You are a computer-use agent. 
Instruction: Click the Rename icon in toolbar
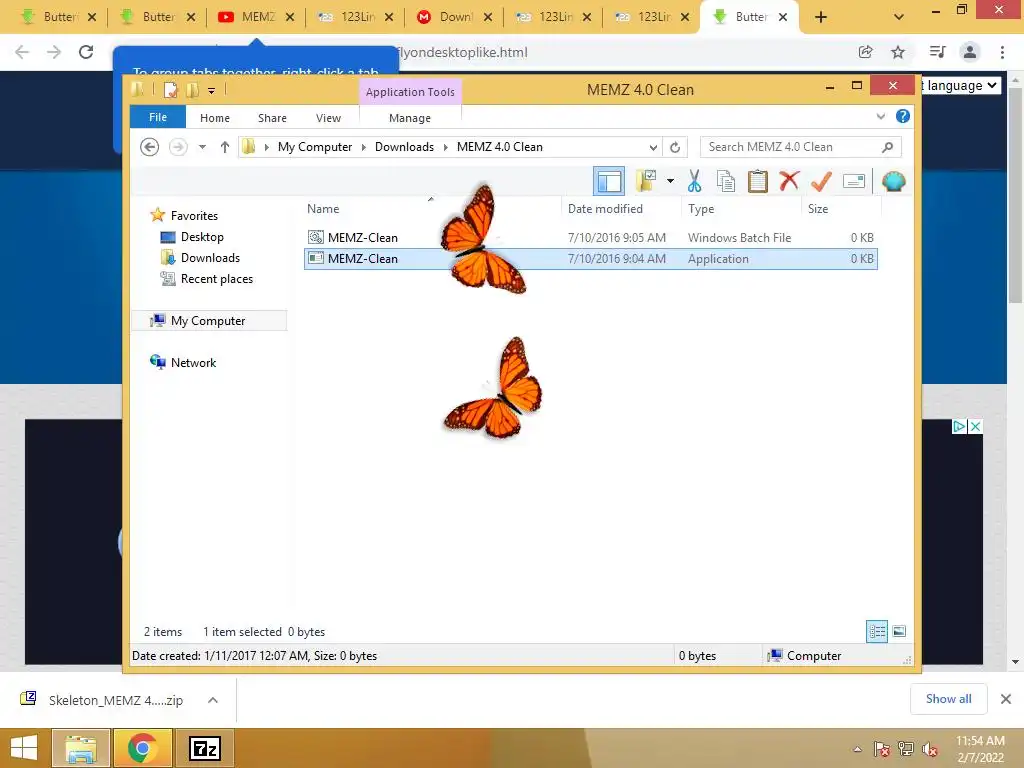(x=854, y=181)
